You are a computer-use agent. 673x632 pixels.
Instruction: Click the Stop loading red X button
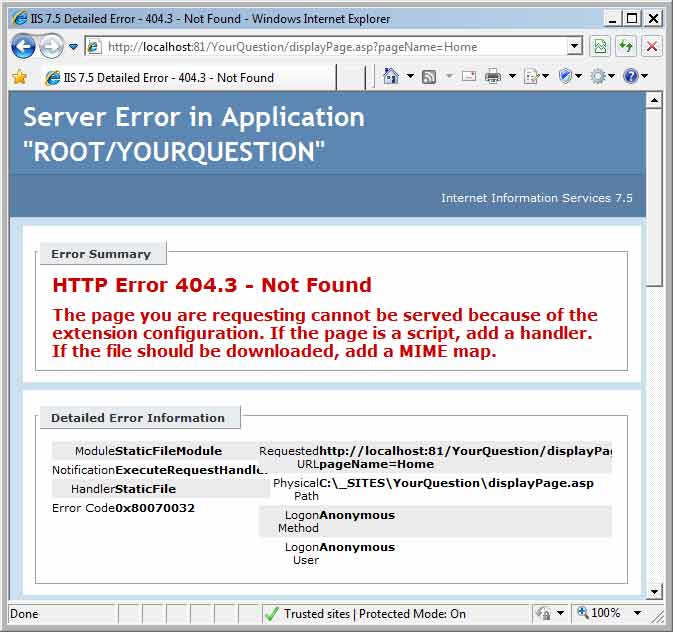pos(652,46)
